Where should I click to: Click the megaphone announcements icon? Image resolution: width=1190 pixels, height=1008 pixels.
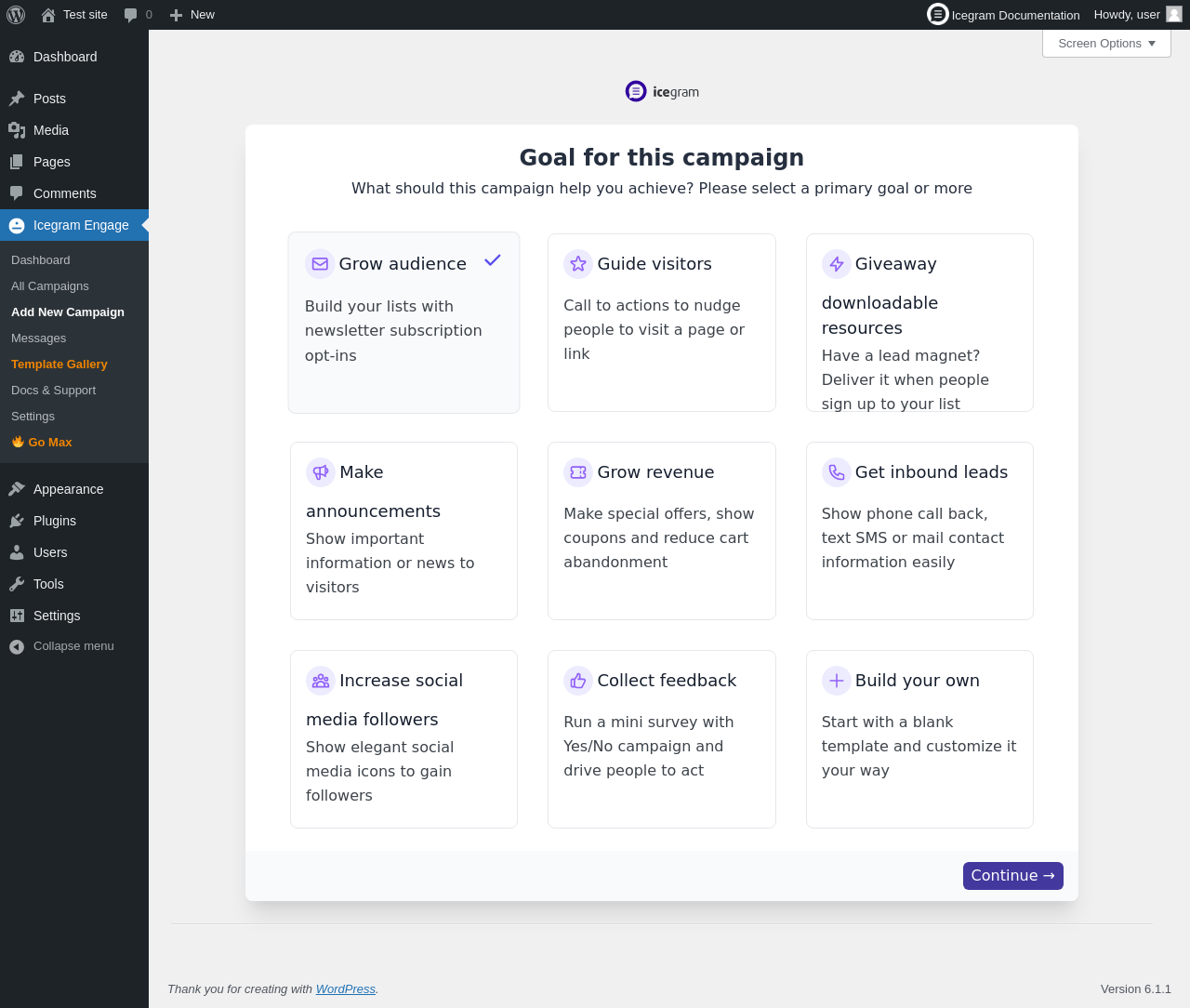[x=321, y=472]
